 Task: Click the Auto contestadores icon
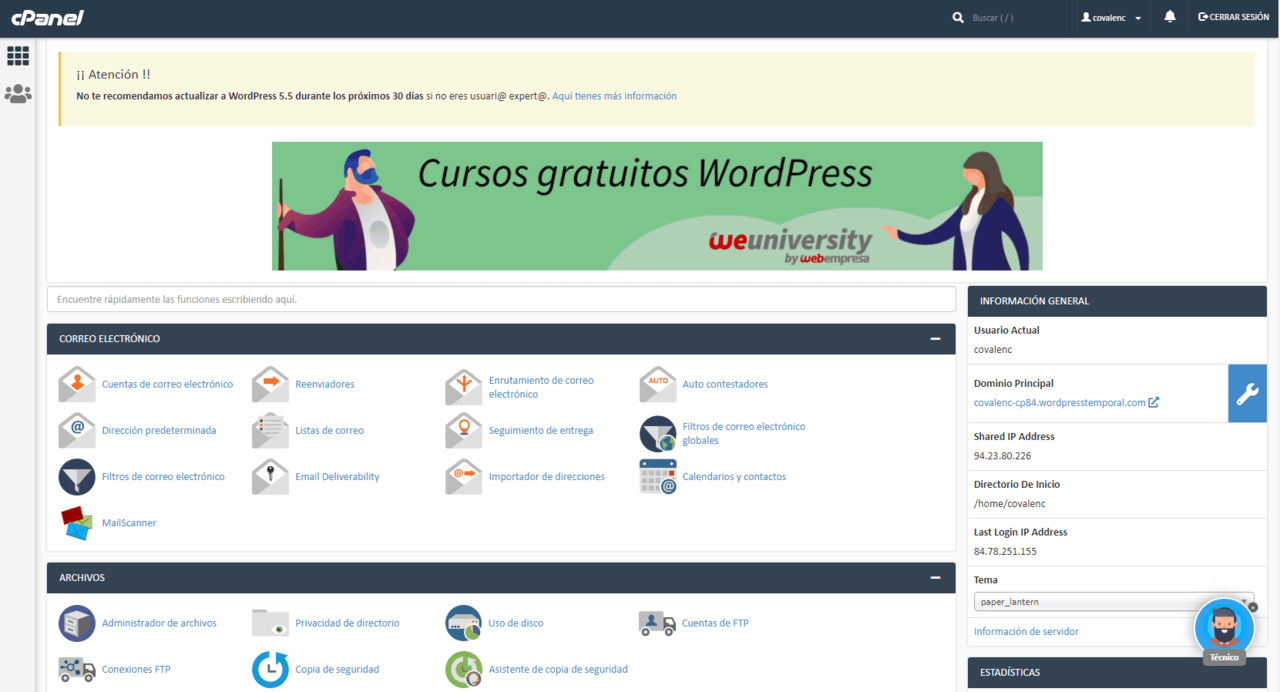(x=658, y=384)
